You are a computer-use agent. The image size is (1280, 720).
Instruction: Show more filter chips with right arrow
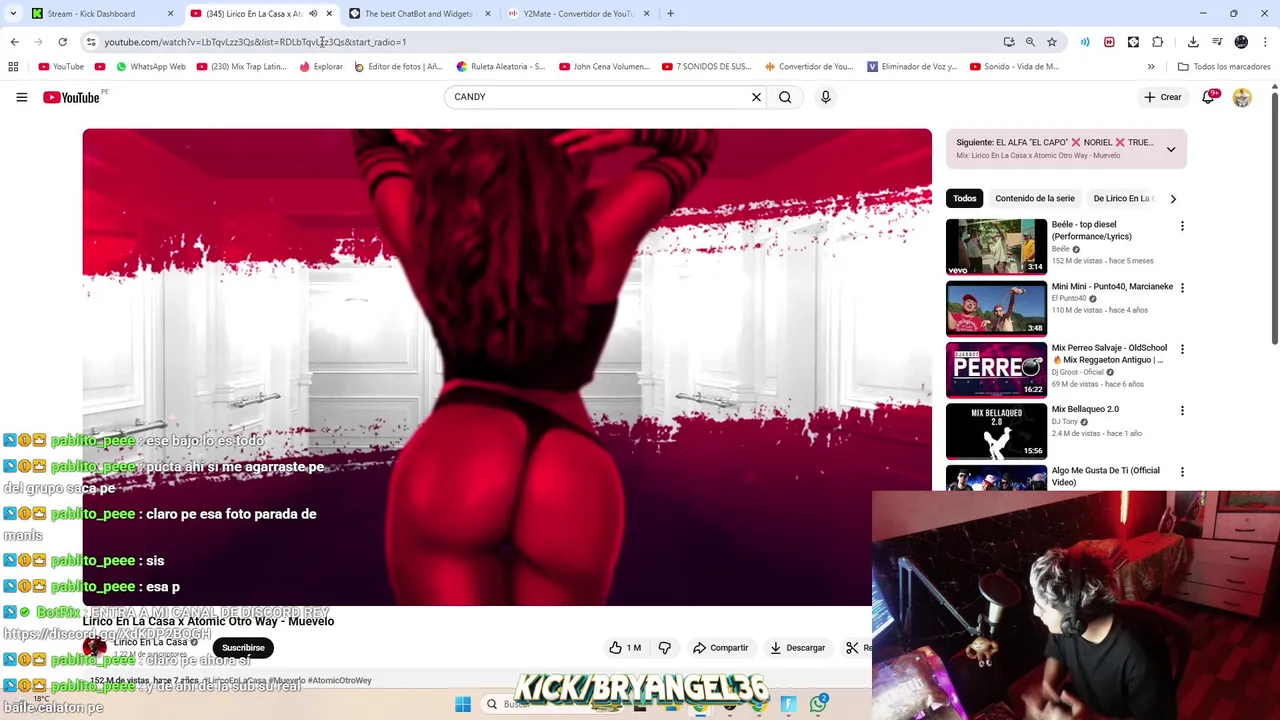(1173, 198)
